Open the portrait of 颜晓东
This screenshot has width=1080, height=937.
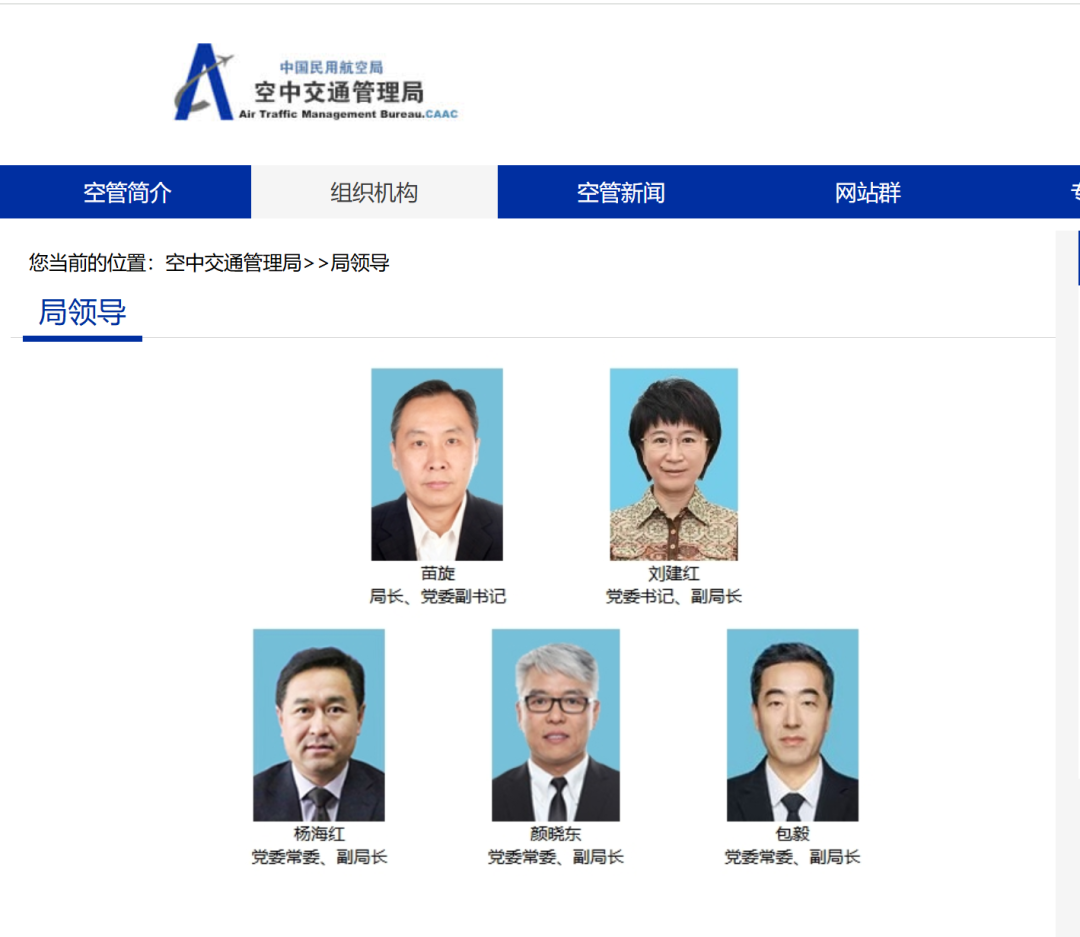point(555,725)
